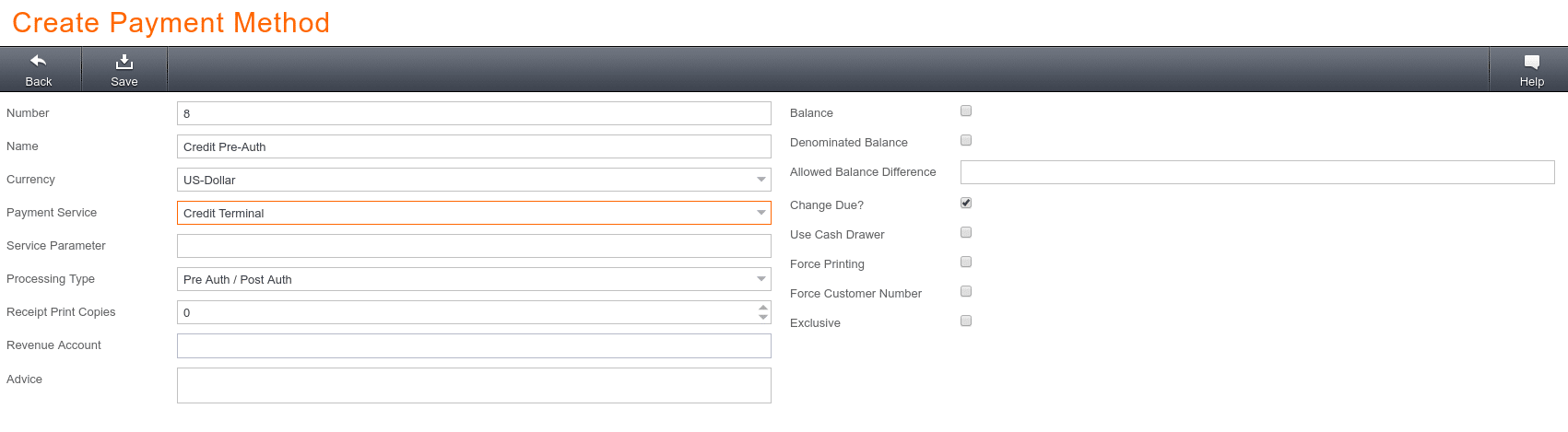
Task: Open the Help speech bubble icon
Action: click(1532, 62)
